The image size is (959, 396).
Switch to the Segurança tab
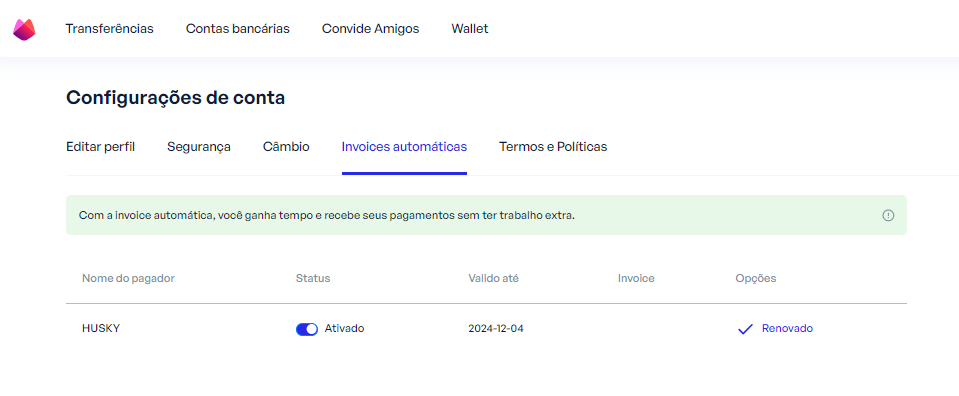199,147
